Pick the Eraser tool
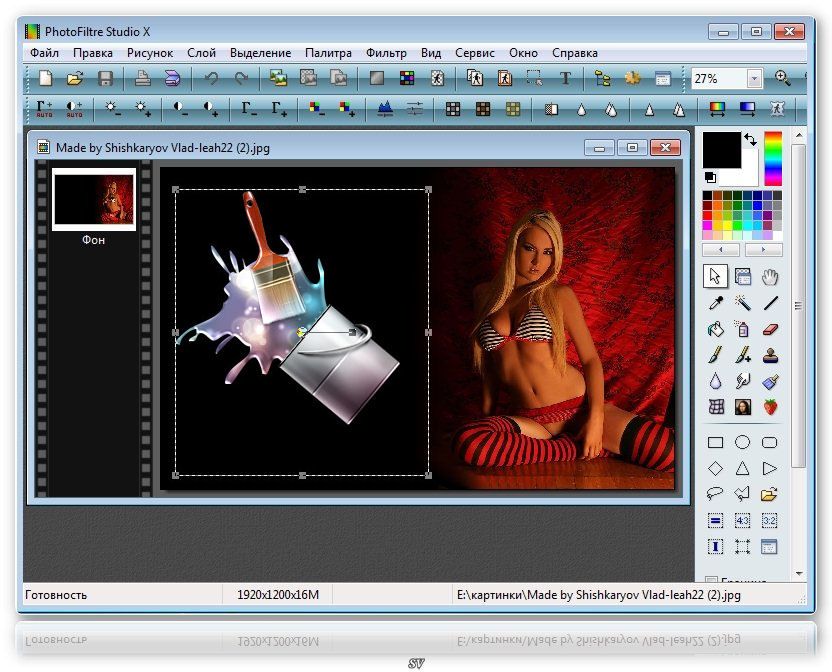832x672 pixels. pyautogui.click(x=770, y=329)
